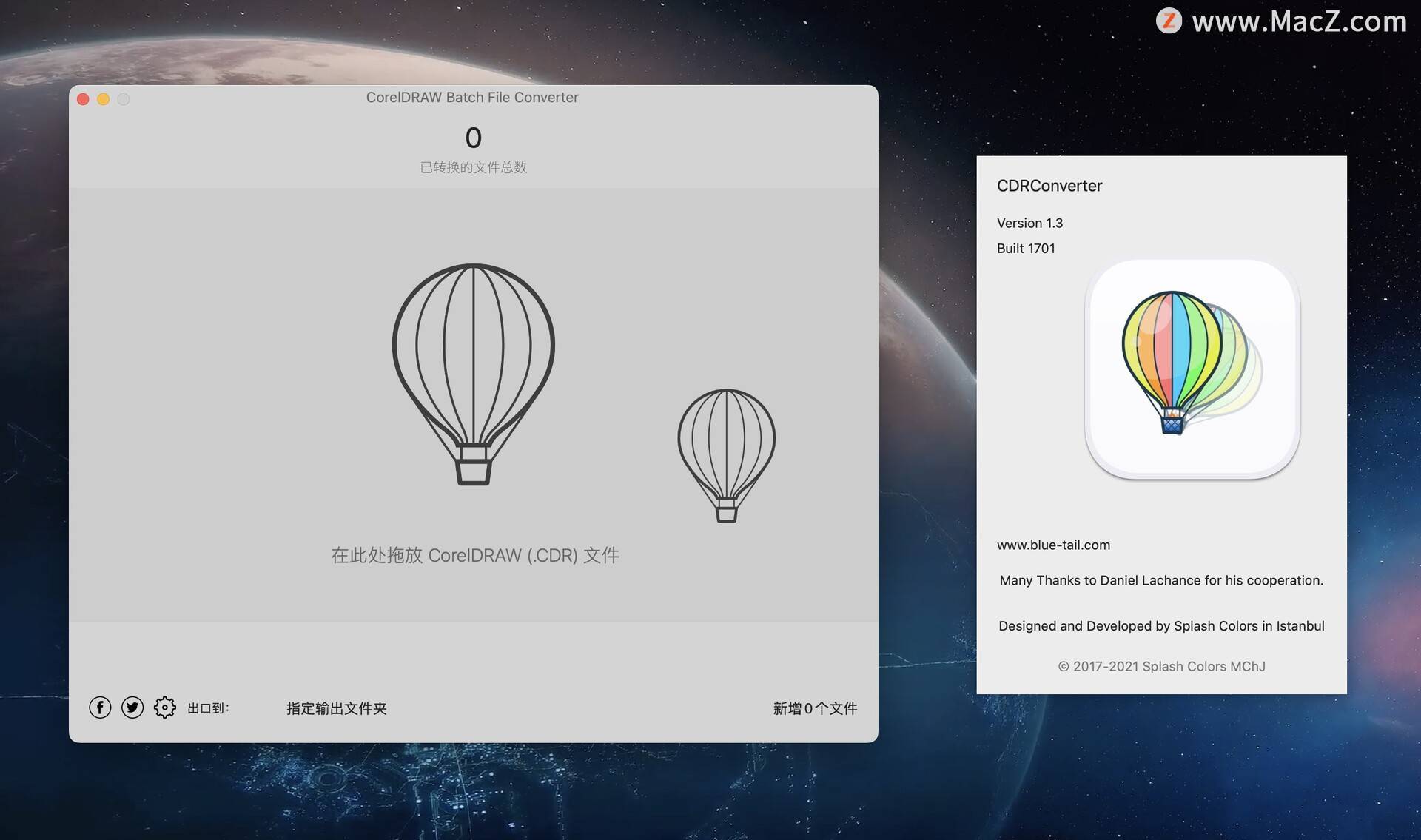Click the Twitter social icon
The height and width of the screenshot is (840, 1421).
(132, 707)
